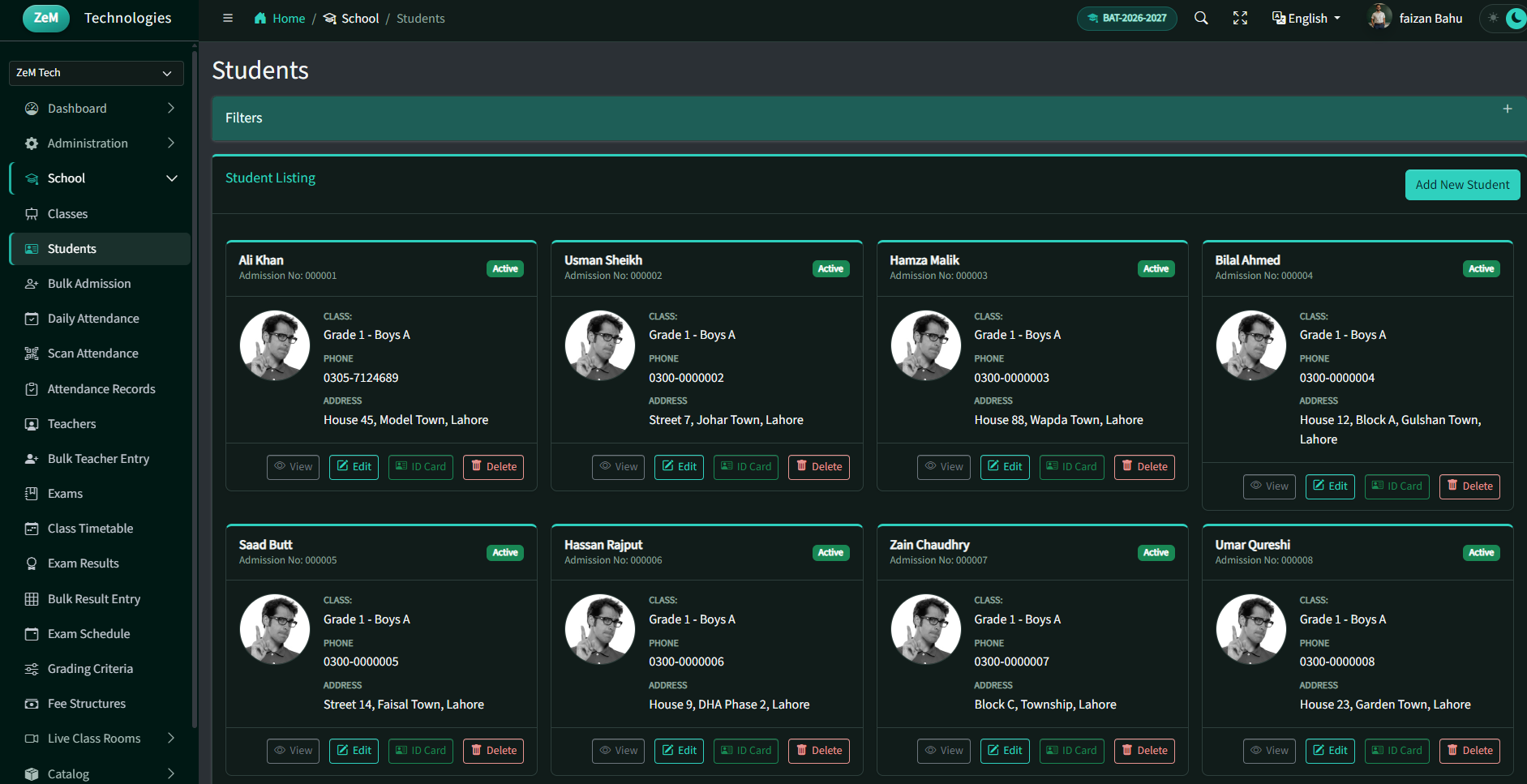Click phone number 0305-7124689
This screenshot has width=1527, height=784.
[x=361, y=378]
